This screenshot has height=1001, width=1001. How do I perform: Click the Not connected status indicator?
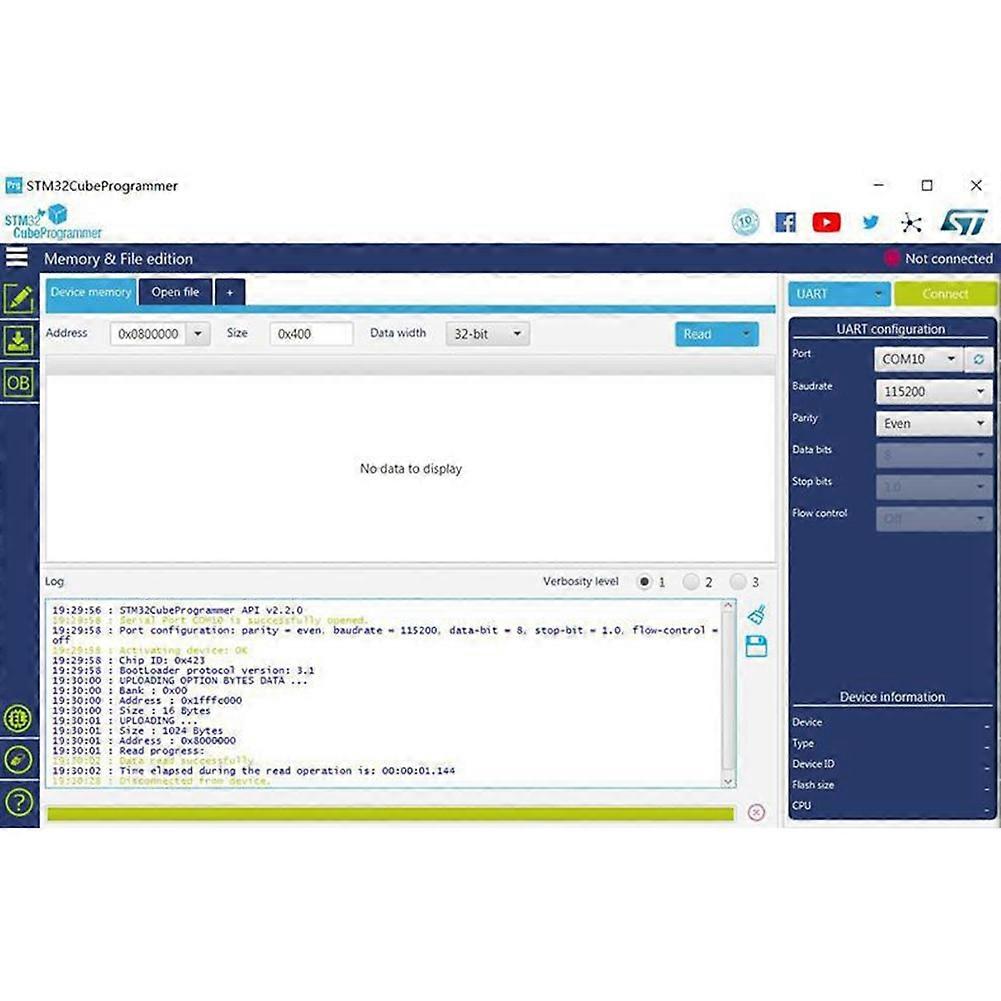point(938,259)
